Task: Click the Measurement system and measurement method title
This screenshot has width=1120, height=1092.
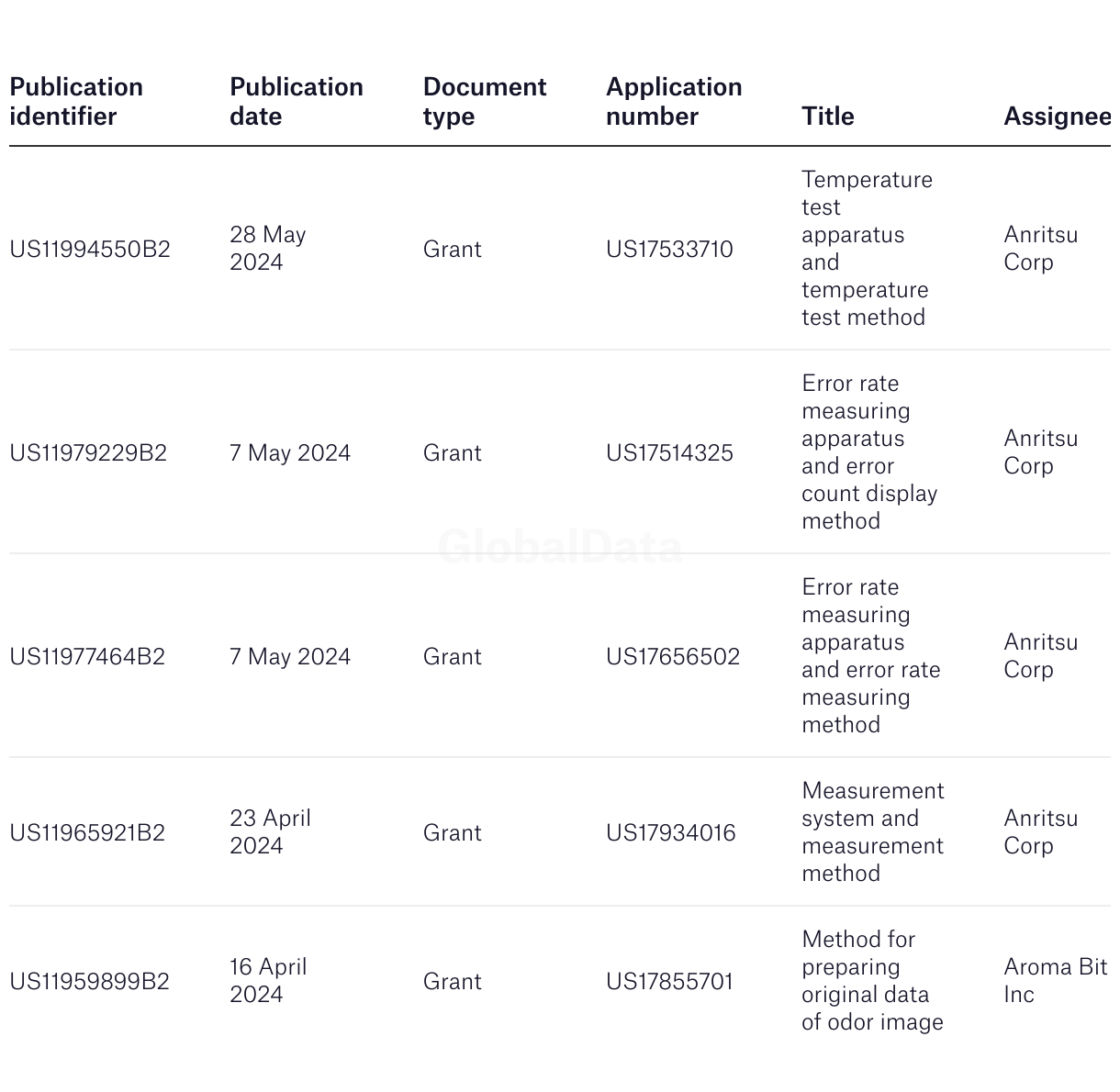Action: coord(873,832)
